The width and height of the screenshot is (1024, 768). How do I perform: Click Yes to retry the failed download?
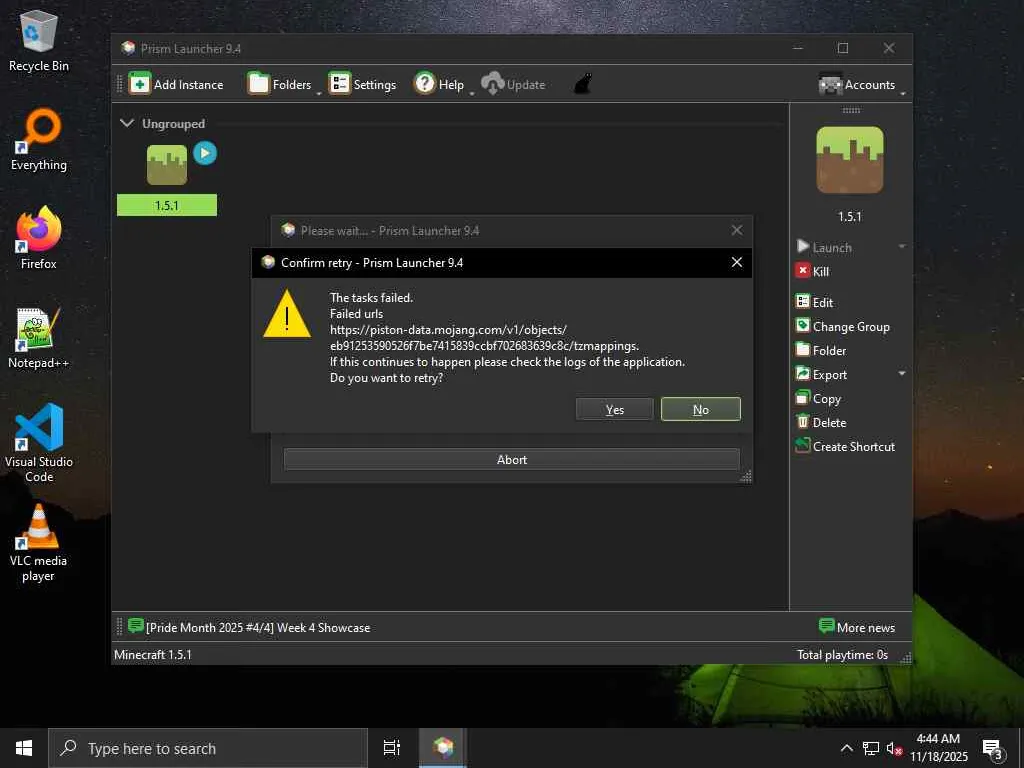coord(615,409)
